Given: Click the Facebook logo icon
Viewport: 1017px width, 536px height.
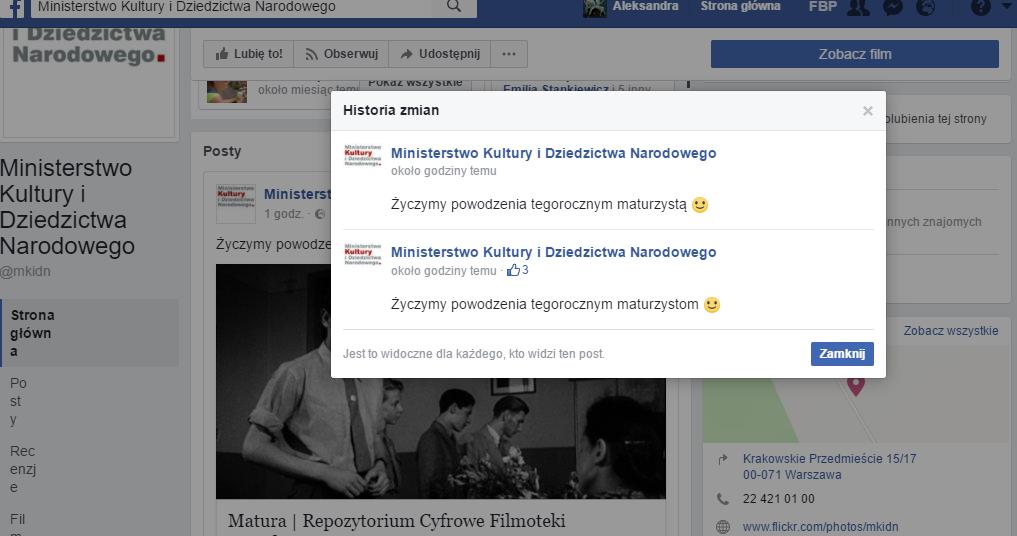Looking at the screenshot, I should coord(14,8).
